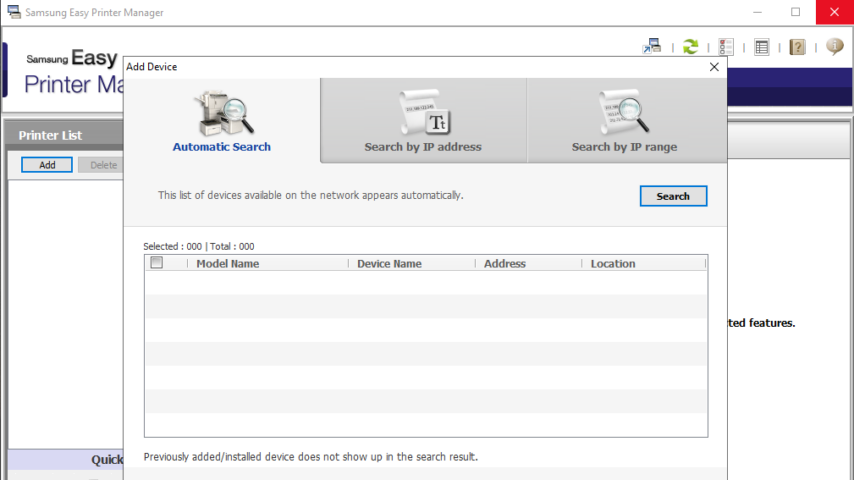Minimize the Samsung Easy Printer Manager window

tap(757, 12)
